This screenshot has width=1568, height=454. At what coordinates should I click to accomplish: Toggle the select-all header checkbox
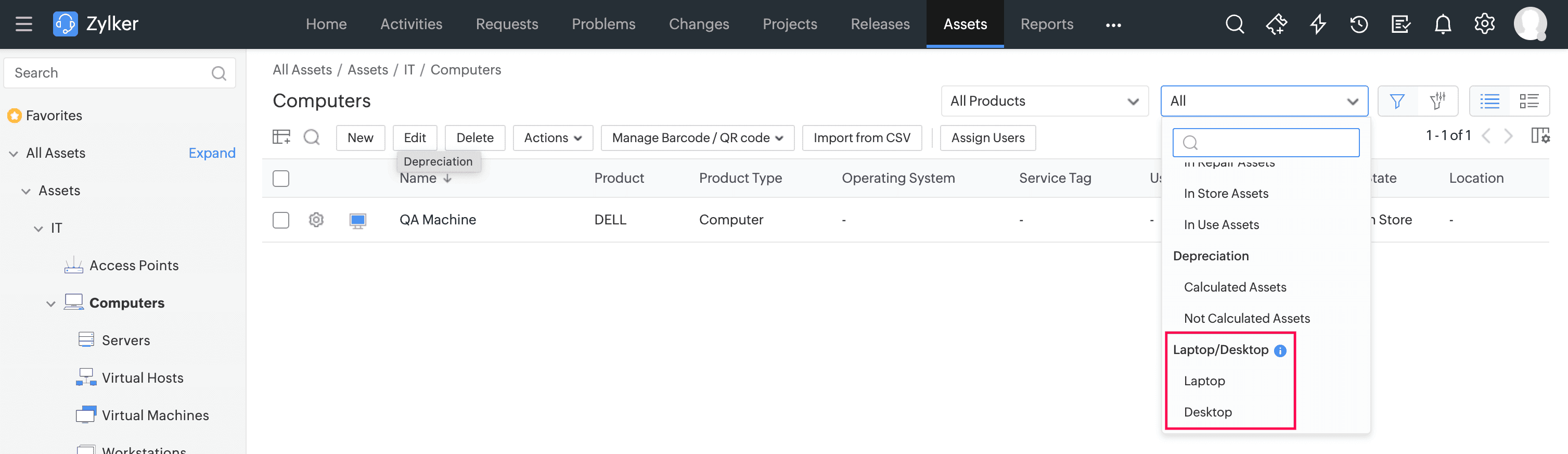(x=280, y=179)
